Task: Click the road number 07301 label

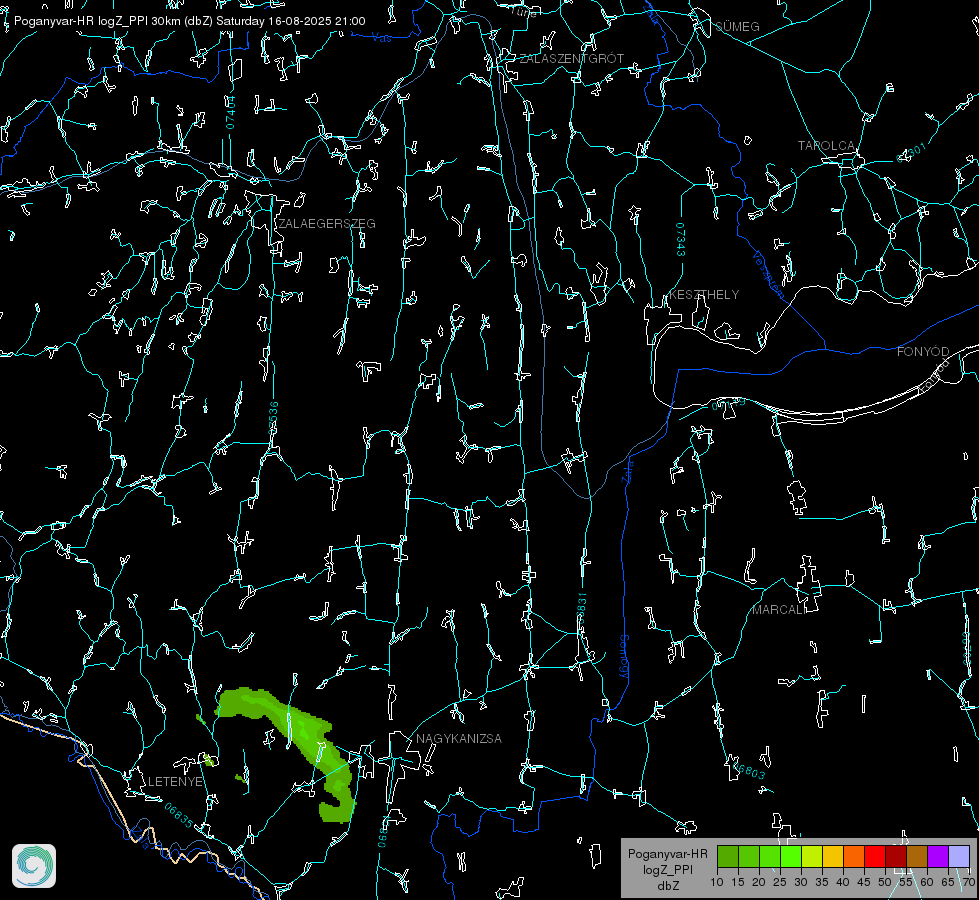Action: pos(912,152)
